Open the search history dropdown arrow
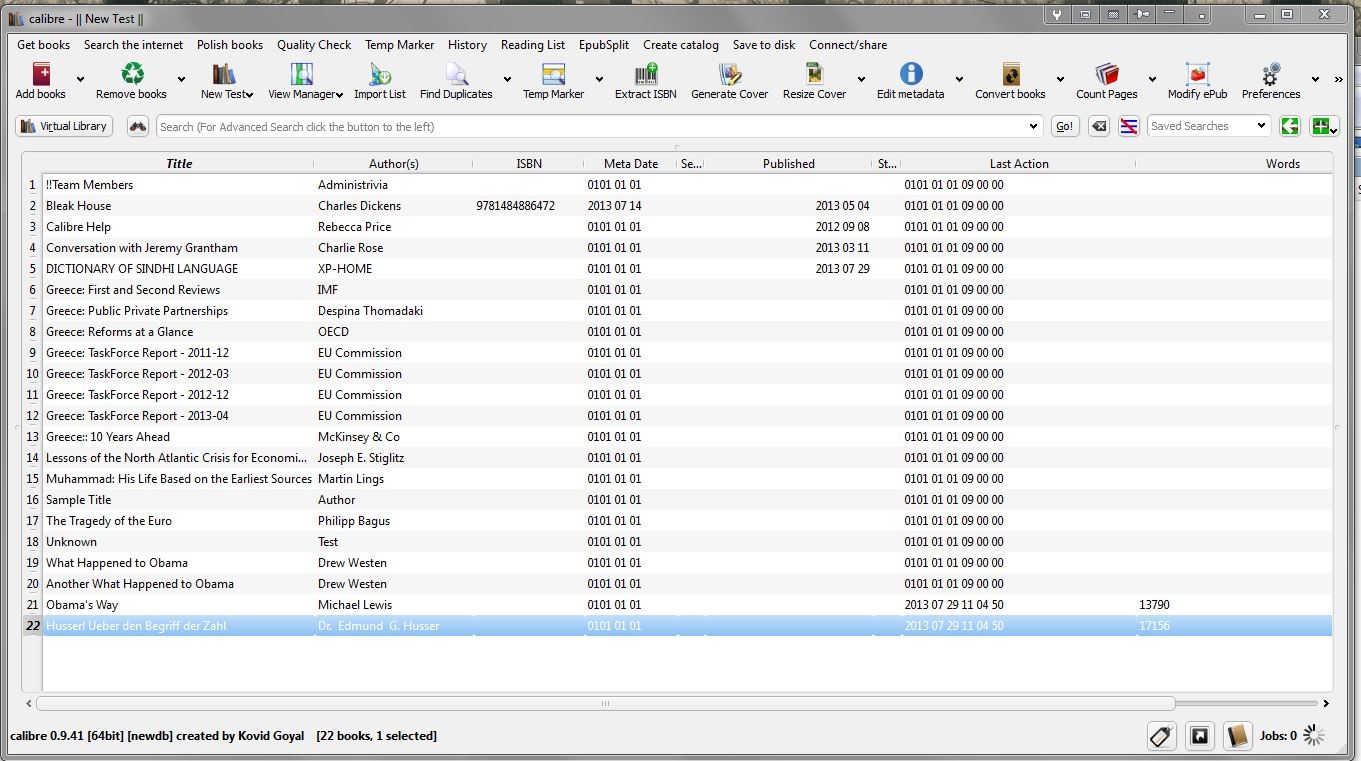The image size is (1361, 761). tap(1033, 127)
